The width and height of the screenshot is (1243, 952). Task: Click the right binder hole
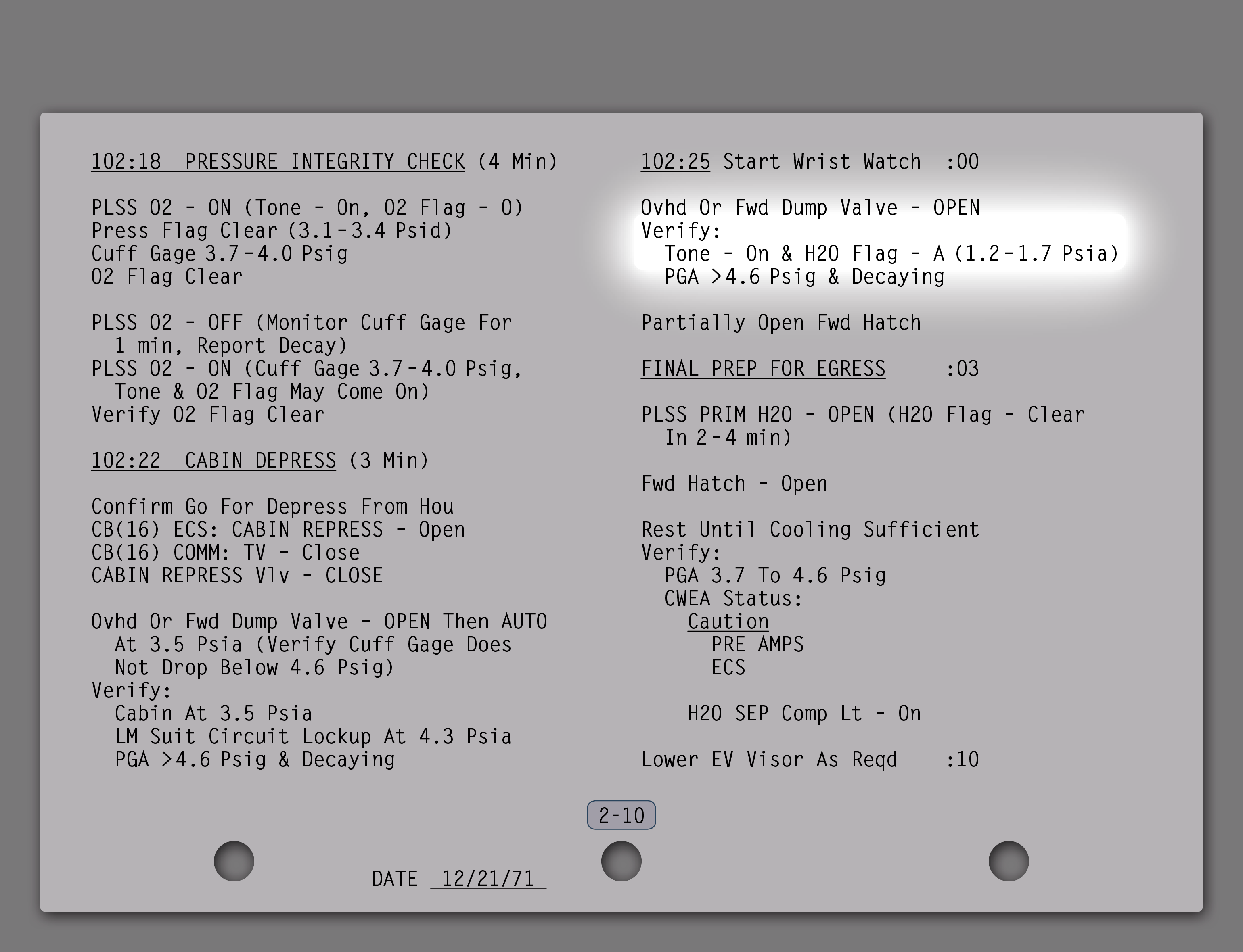tap(1009, 861)
